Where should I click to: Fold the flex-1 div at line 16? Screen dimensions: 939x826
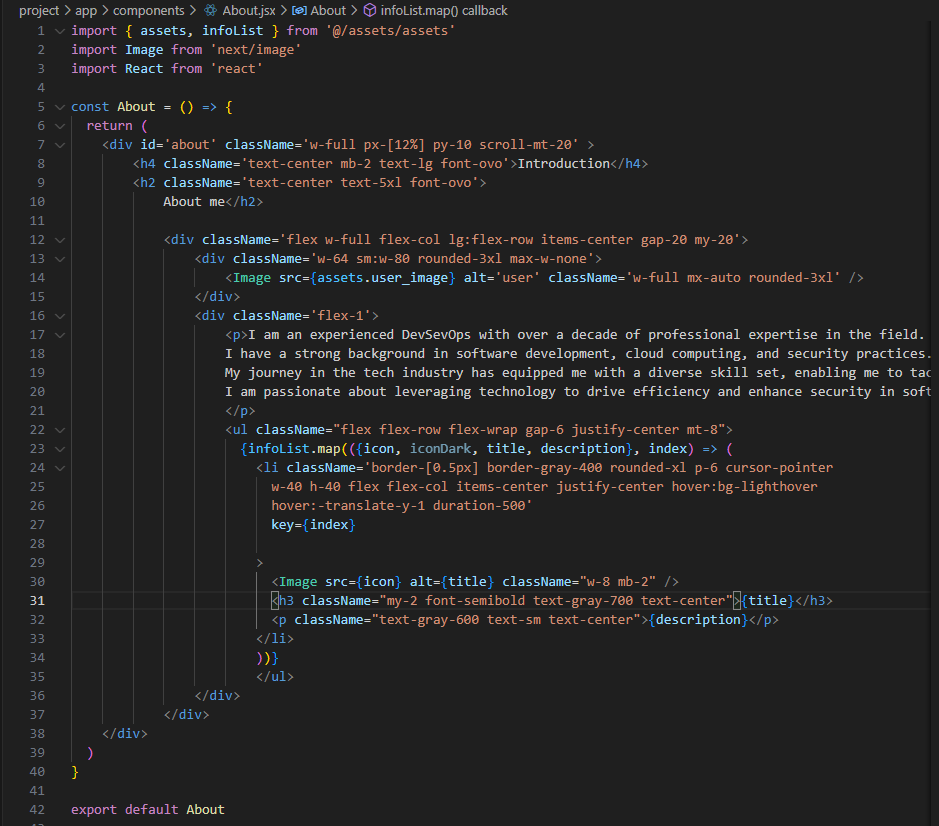pyautogui.click(x=60, y=316)
